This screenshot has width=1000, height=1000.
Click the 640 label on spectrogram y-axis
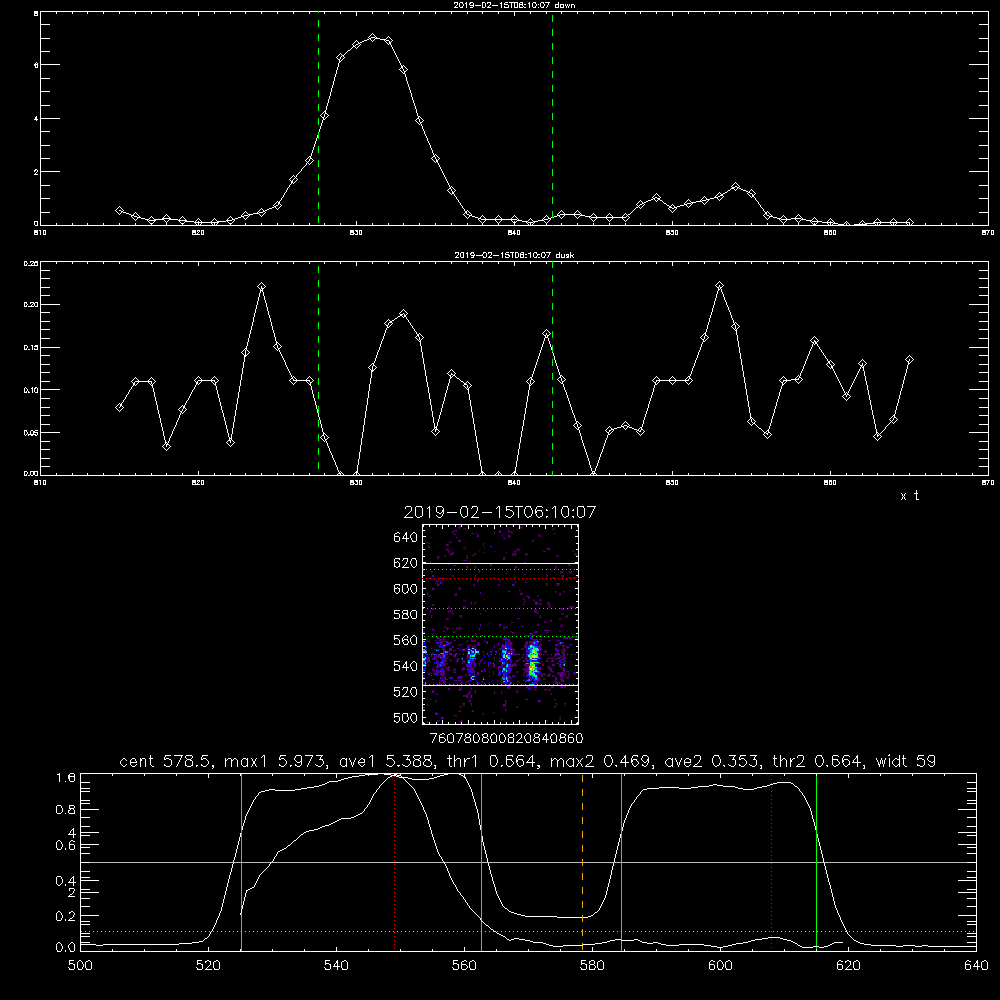[405, 537]
